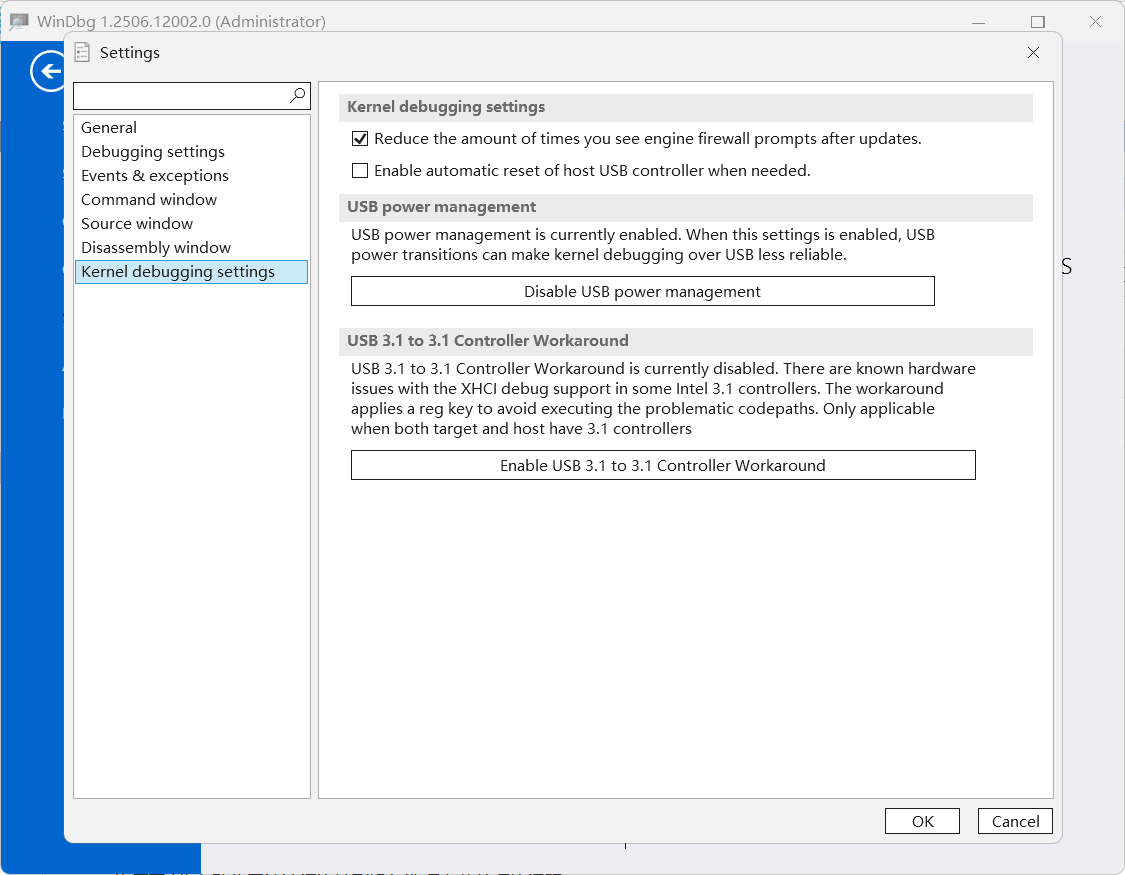
Task: Close the Settings dialog with X
Action: coord(1033,52)
